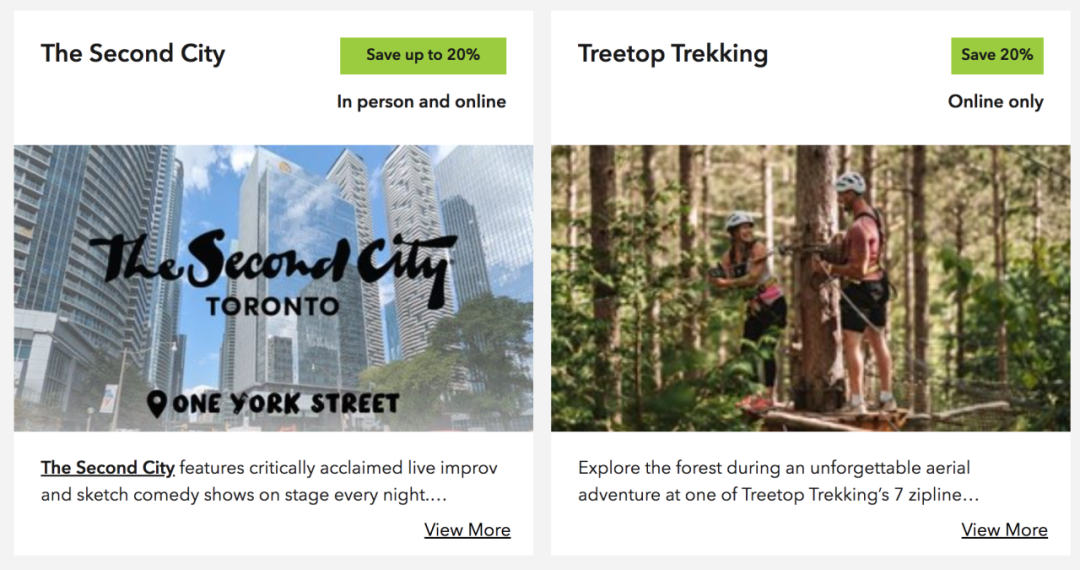
Task: Expand View More for The Second City
Action: click(x=467, y=530)
